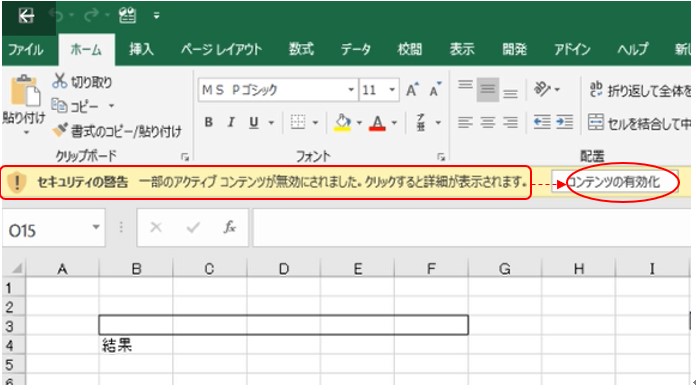Toggle Underline formatting
696x390 pixels.
coord(253,122)
